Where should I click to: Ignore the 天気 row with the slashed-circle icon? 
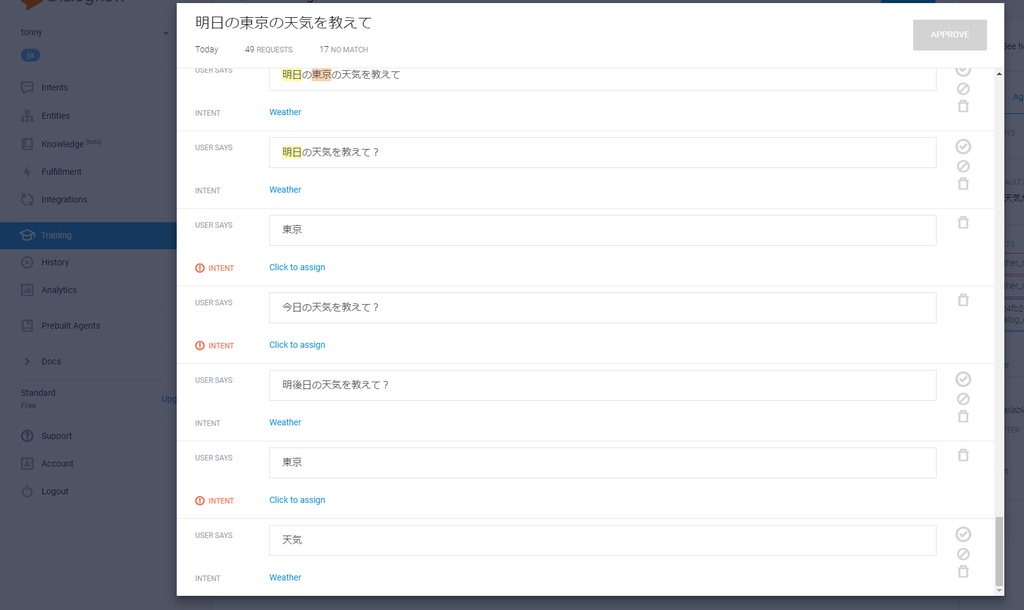[x=963, y=554]
